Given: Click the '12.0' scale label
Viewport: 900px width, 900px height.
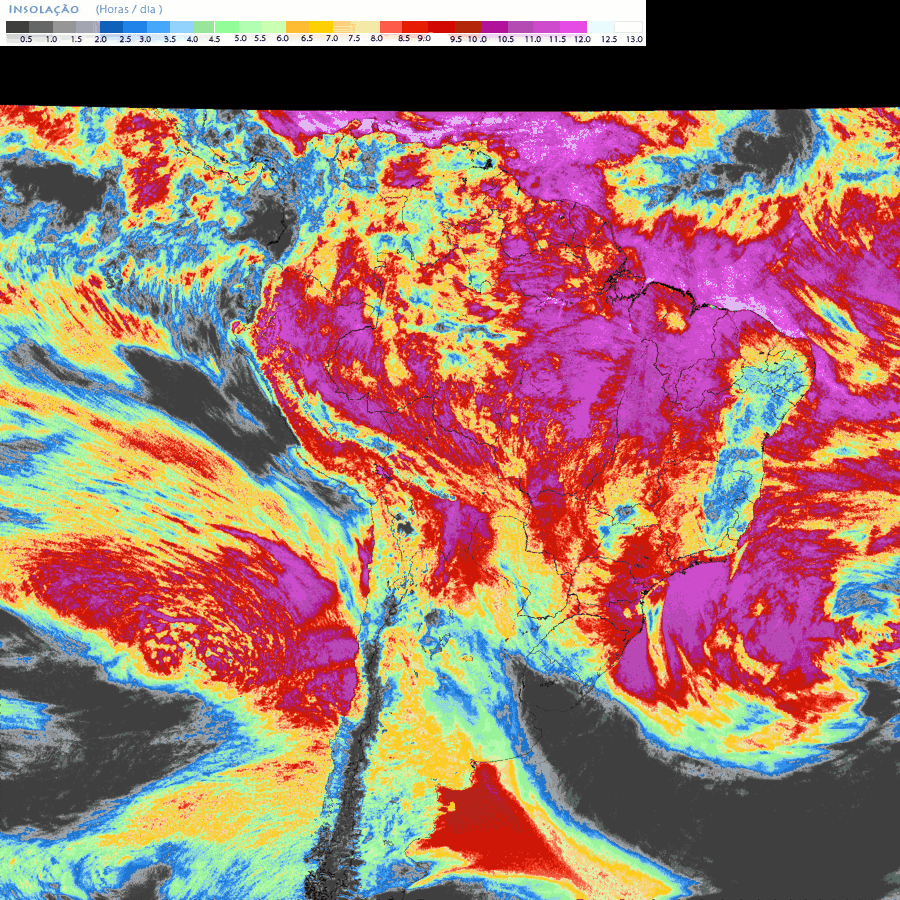Looking at the screenshot, I should pos(583,39).
